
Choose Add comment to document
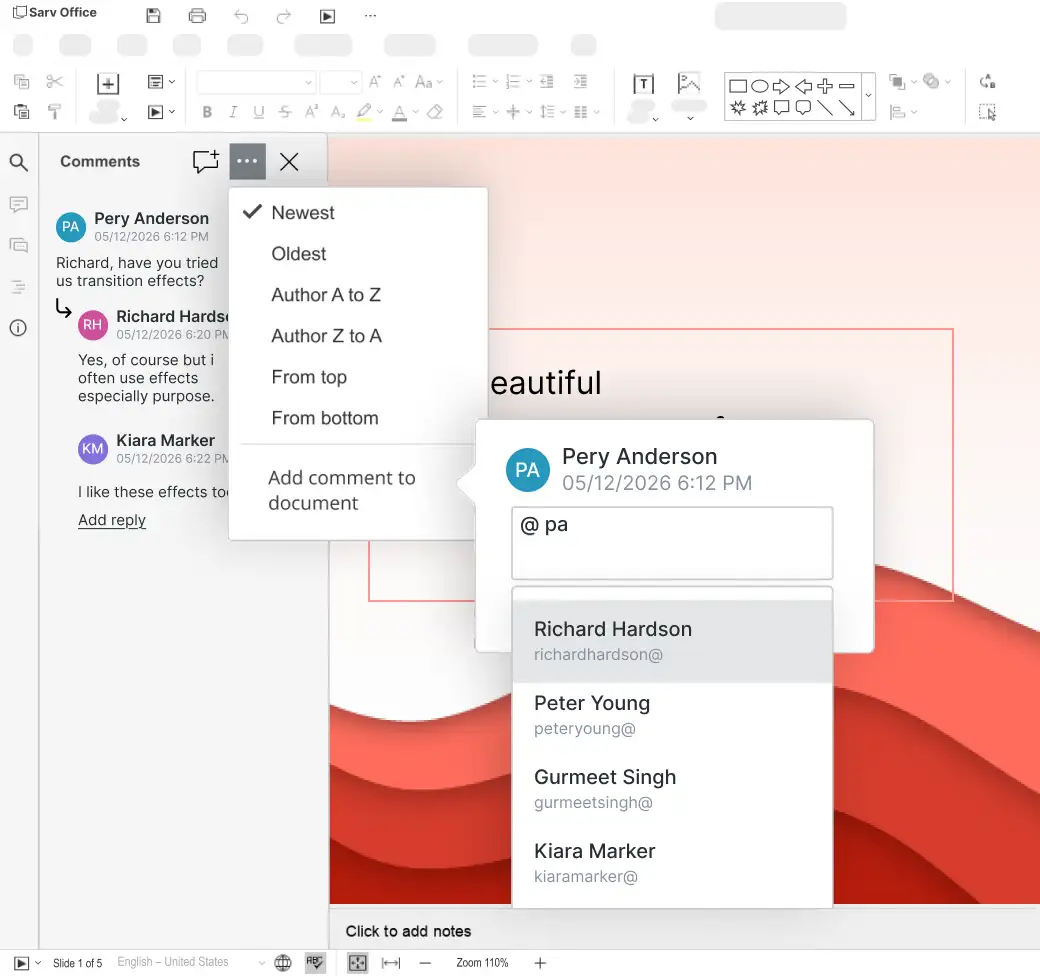341,490
